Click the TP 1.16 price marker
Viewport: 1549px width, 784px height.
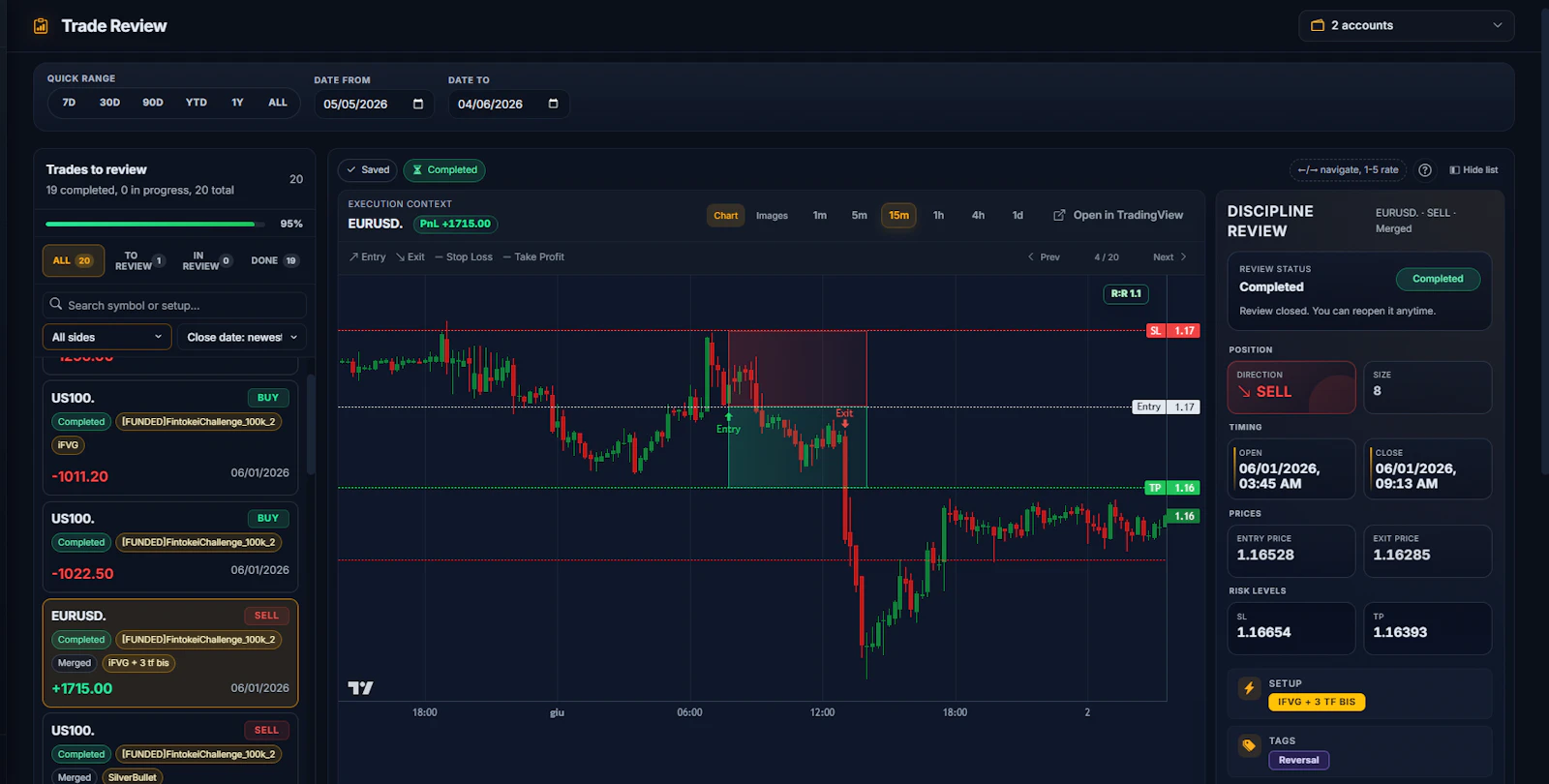point(1172,488)
